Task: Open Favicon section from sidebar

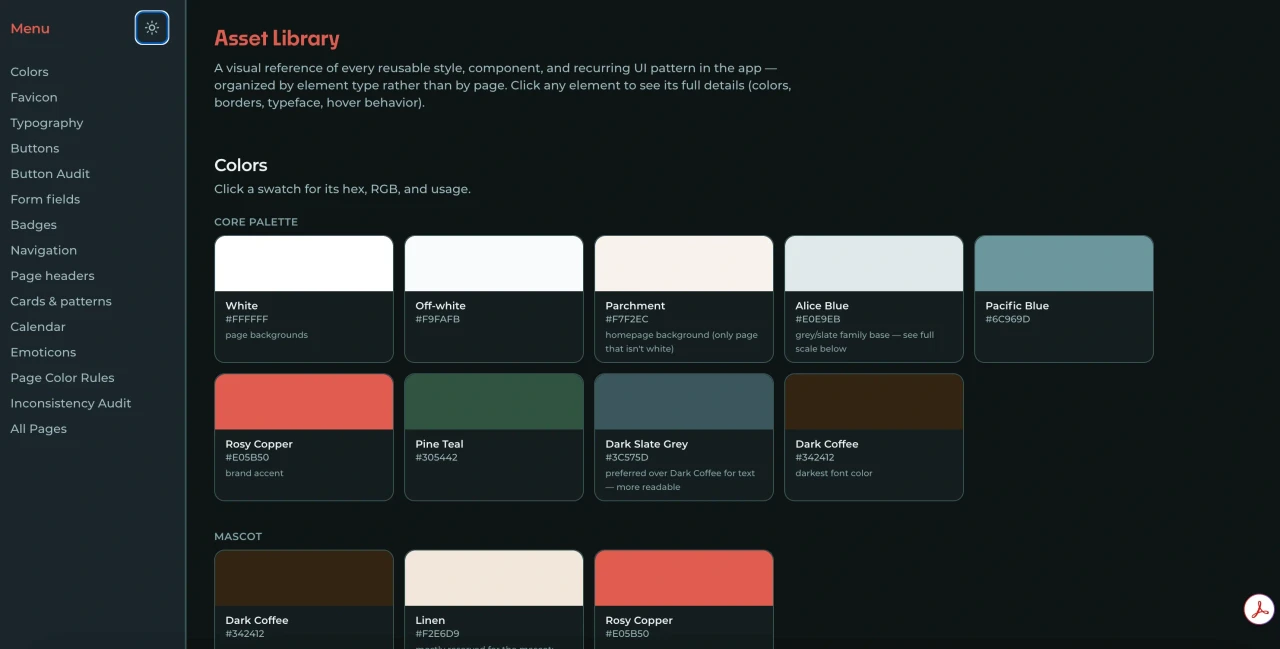Action: click(x=34, y=97)
